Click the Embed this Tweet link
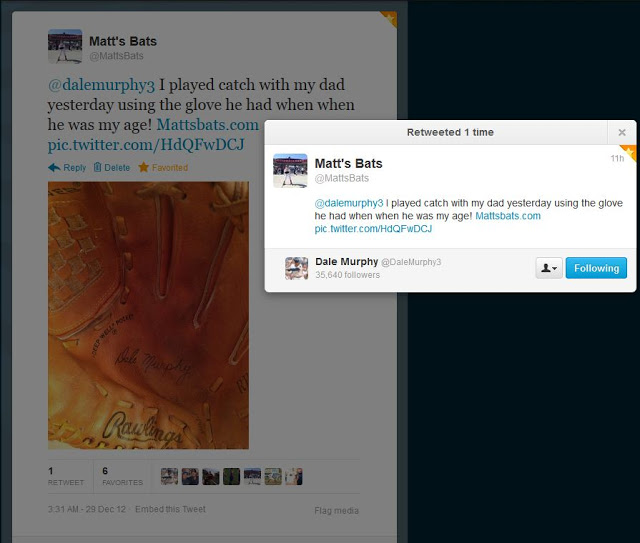Screen dimensions: 640x543 coord(172,510)
